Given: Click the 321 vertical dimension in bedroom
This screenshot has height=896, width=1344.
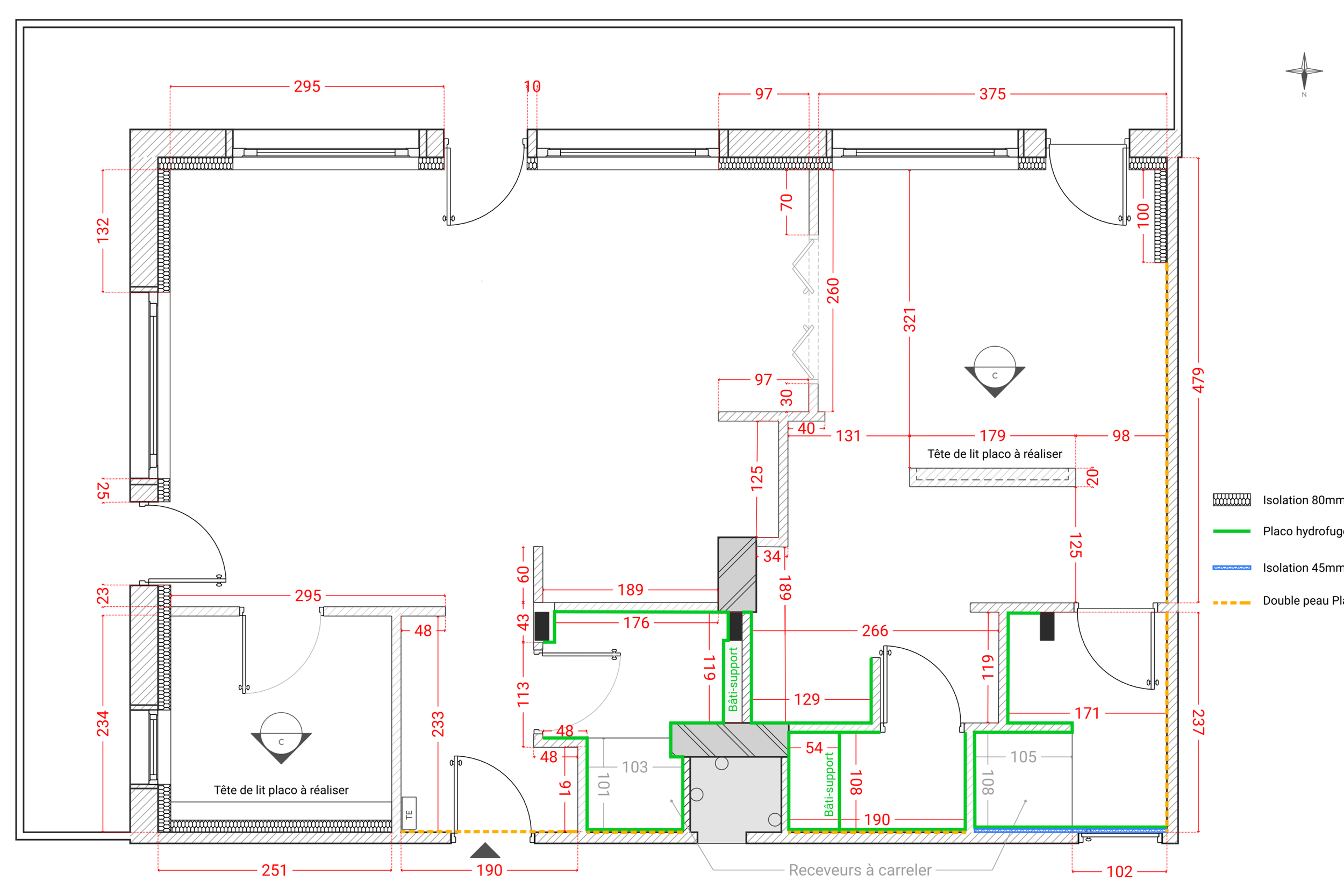Looking at the screenshot, I should (910, 320).
